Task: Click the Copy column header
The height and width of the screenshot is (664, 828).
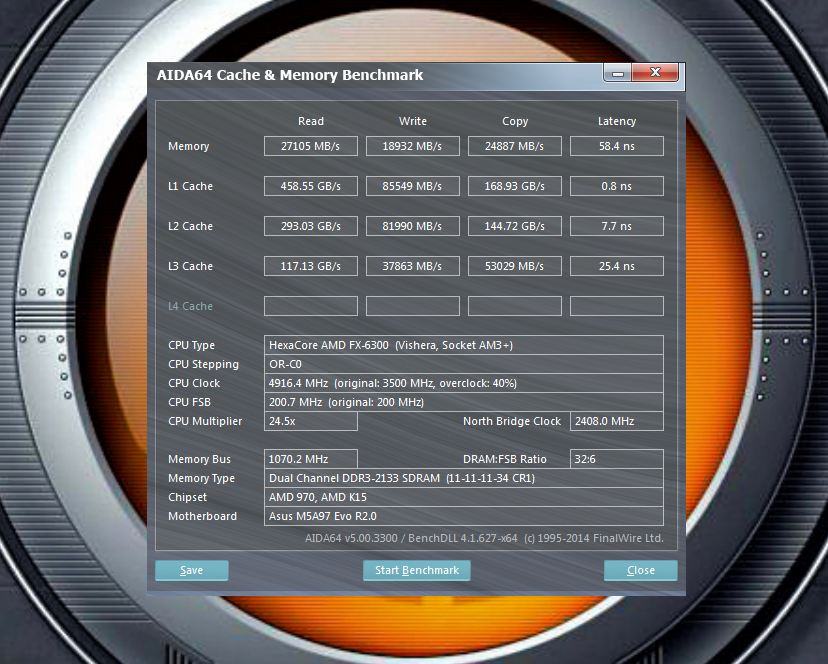Action: tap(515, 121)
